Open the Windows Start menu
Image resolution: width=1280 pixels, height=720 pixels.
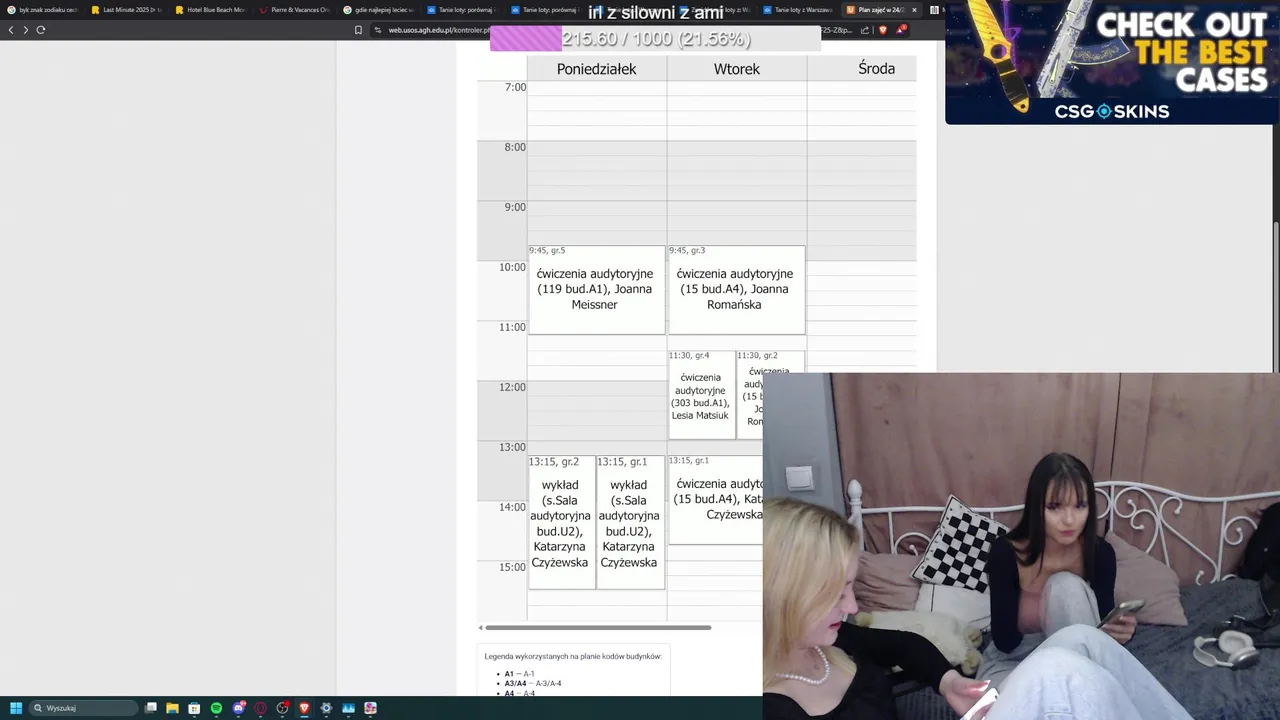pyautogui.click(x=16, y=708)
